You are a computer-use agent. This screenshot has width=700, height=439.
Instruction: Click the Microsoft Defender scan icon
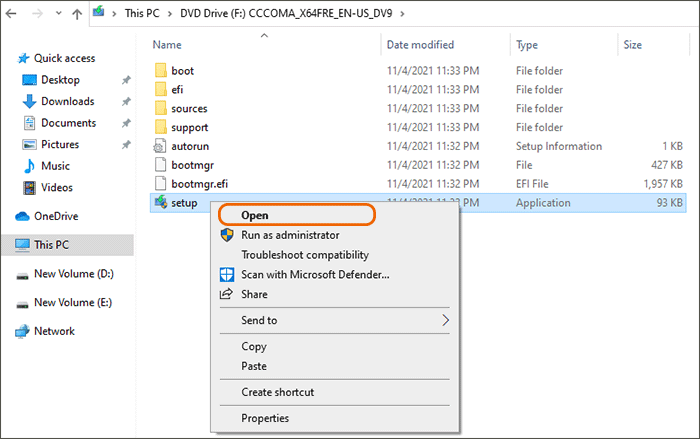(x=226, y=274)
